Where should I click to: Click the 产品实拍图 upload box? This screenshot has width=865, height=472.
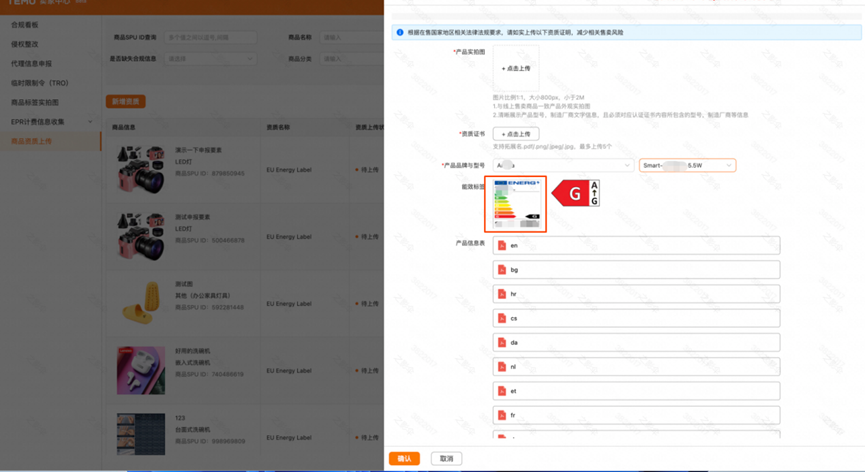[516, 68]
